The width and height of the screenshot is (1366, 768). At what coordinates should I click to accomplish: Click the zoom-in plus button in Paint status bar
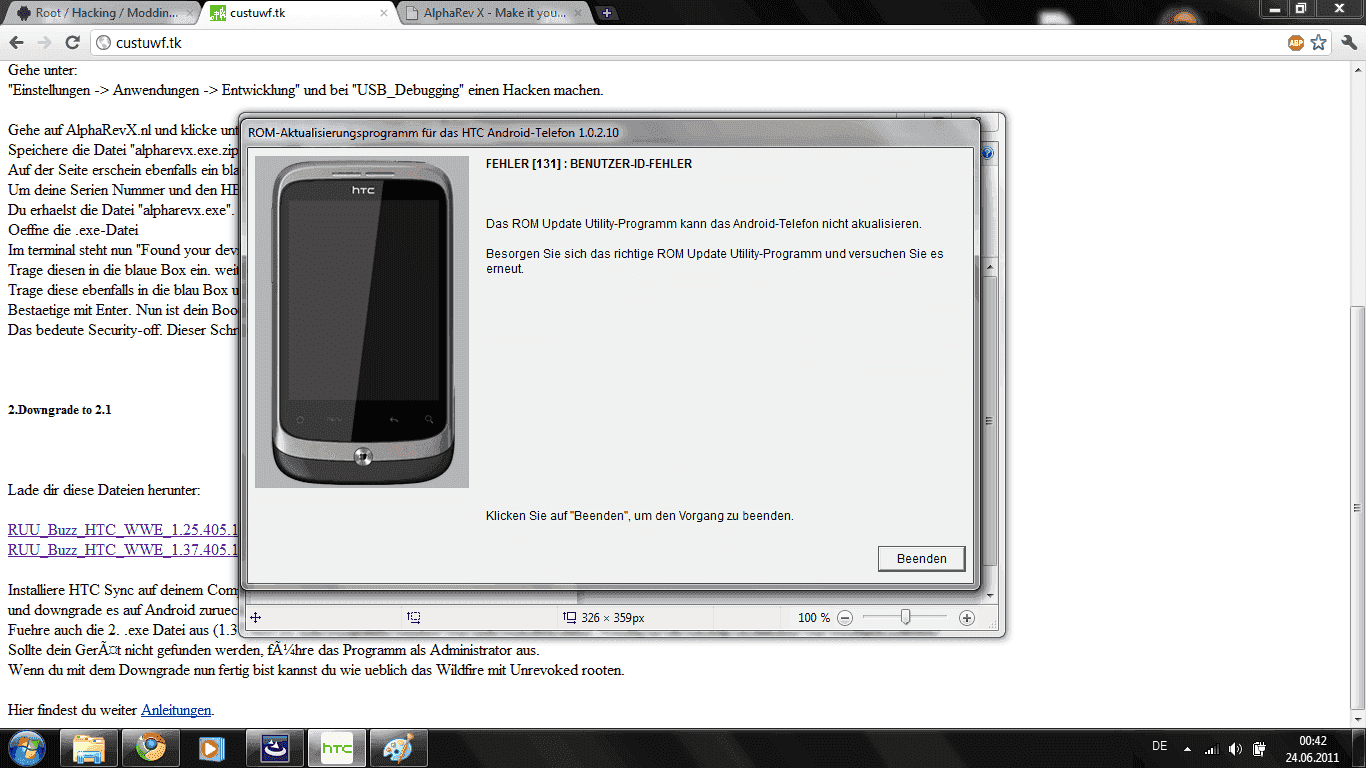click(966, 618)
